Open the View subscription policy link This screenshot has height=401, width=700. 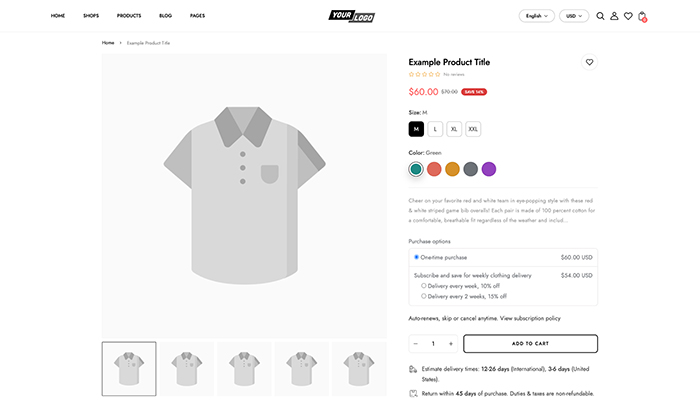[530, 318]
